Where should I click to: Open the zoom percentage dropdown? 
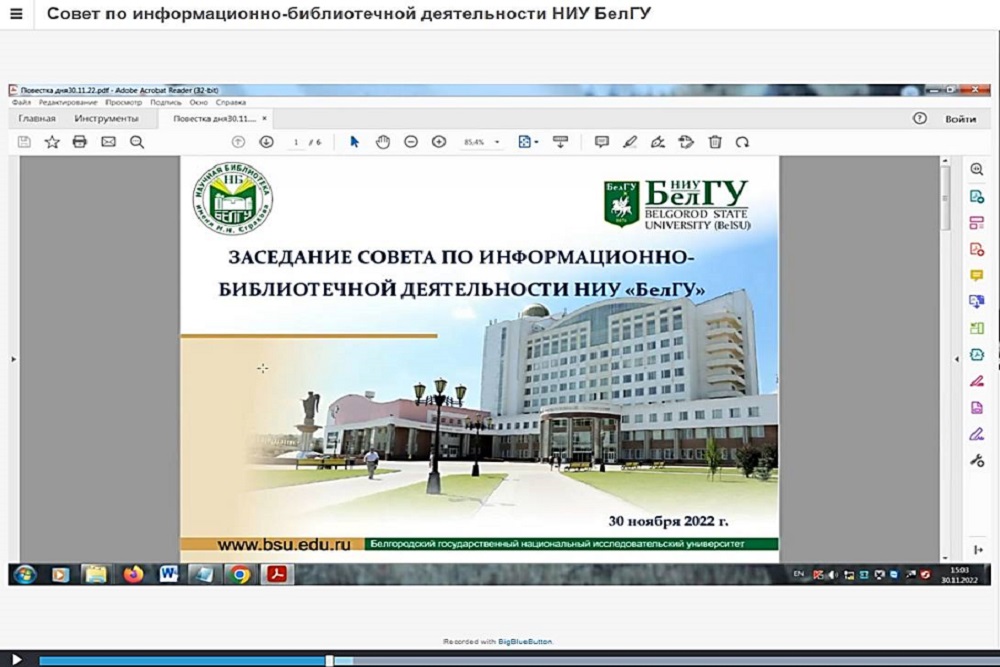coord(497,143)
